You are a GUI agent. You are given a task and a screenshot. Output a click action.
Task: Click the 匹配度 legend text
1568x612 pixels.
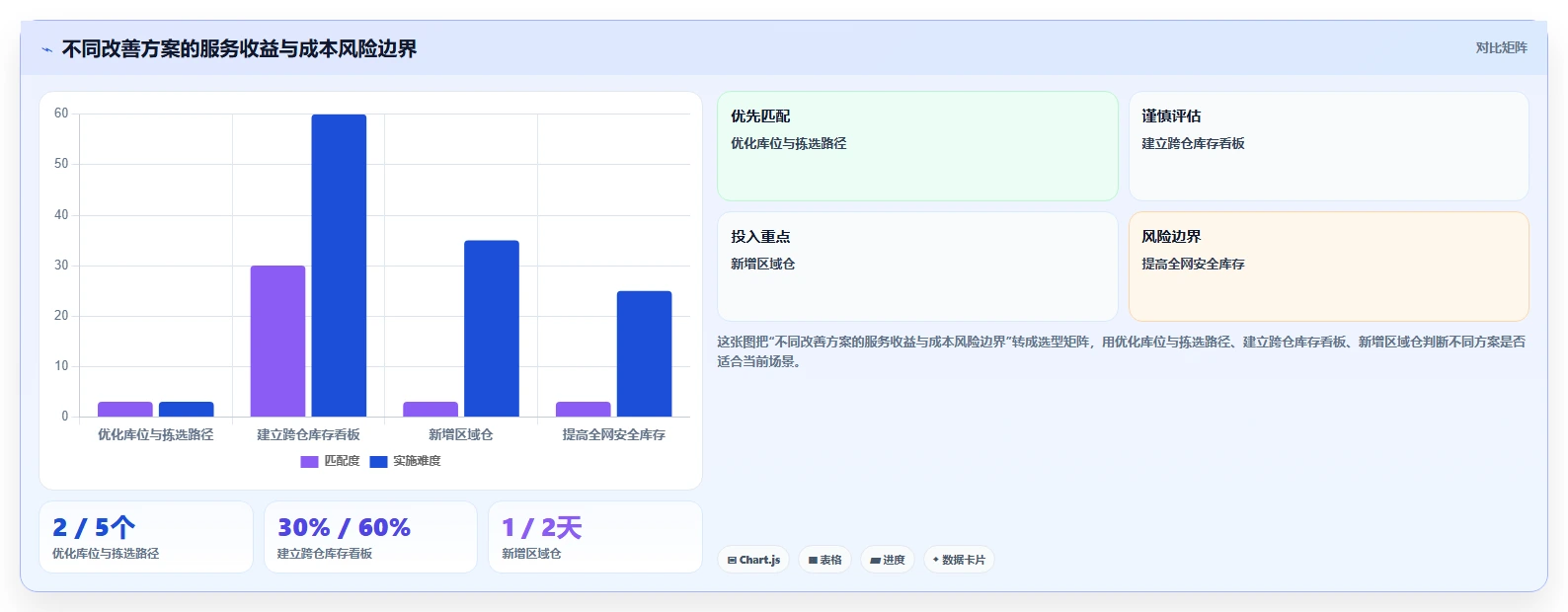342,461
